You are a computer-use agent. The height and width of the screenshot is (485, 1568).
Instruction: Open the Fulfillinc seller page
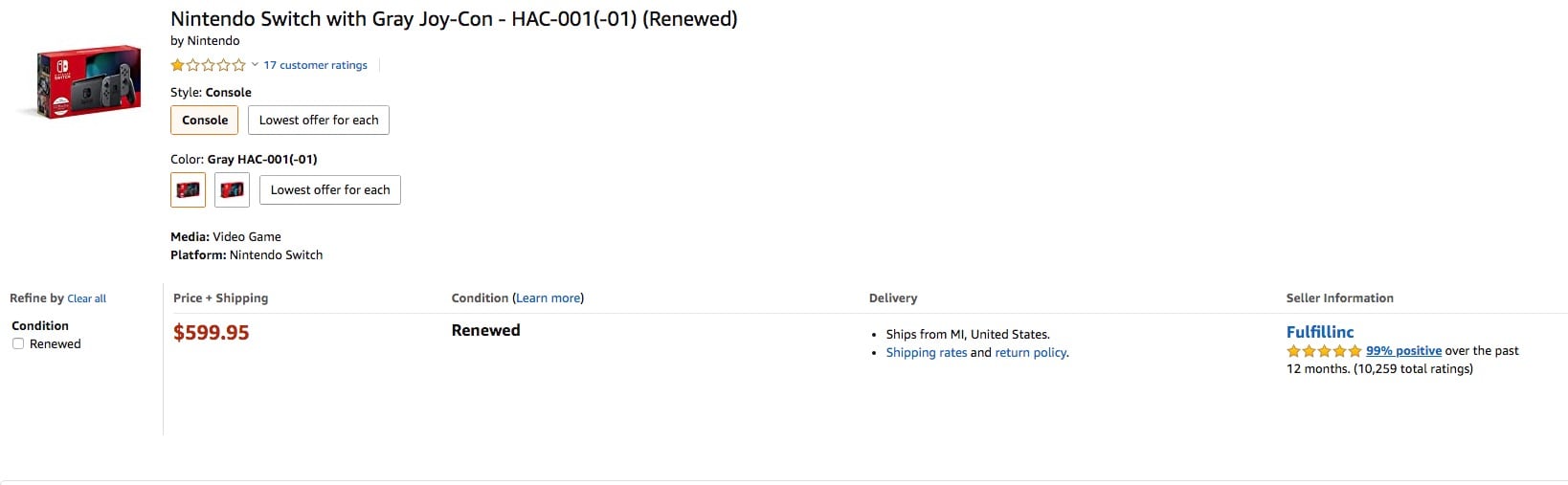tap(1319, 332)
